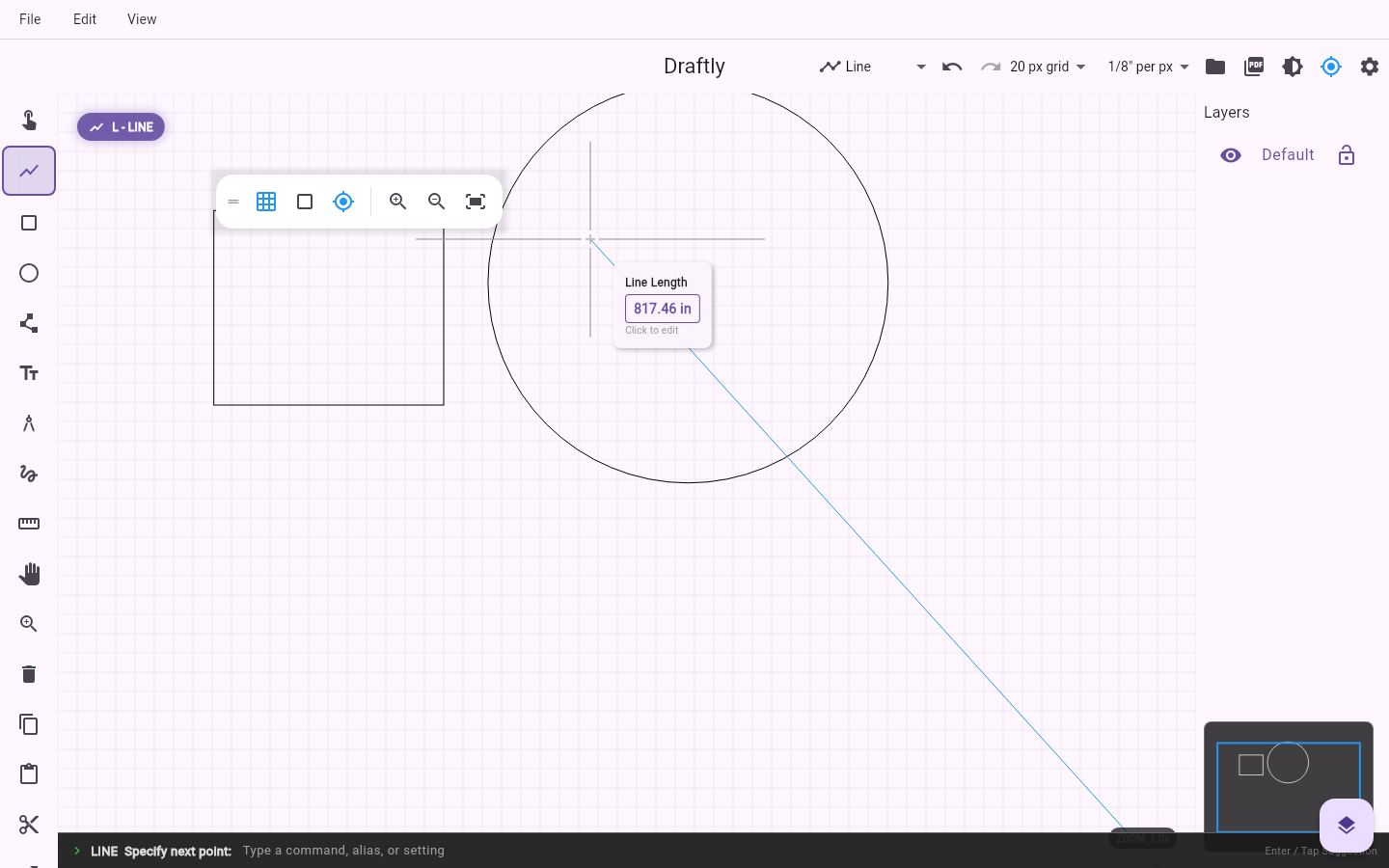
Task: Lock the Default layer
Action: pos(1347,155)
